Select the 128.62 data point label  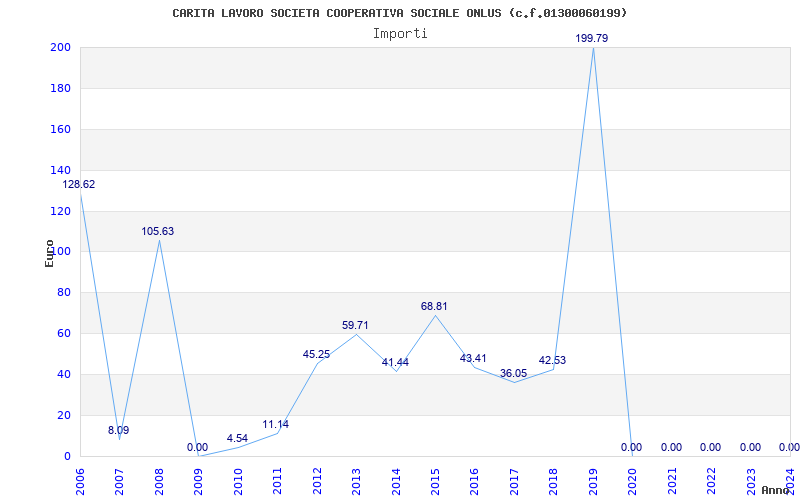[79, 184]
